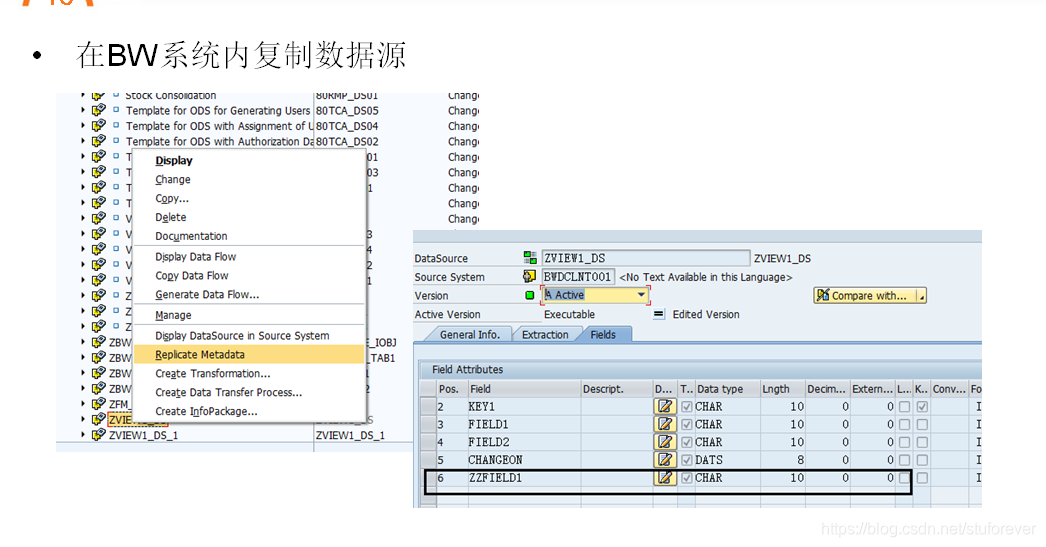Viewport: 1046px width, 547px height.
Task: Click the DataSource icon beside ZVIEW1_DS field
Action: (x=530, y=257)
